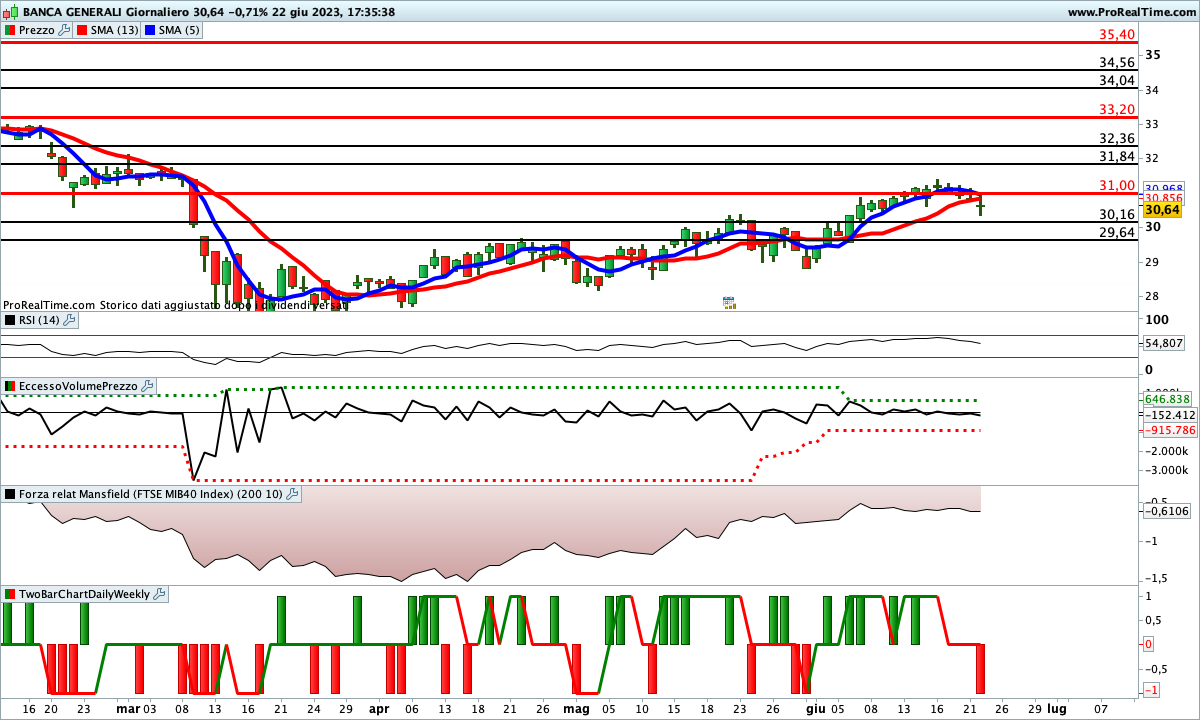Click the RSI value tag 54,807
The image size is (1200, 720).
pos(1162,343)
